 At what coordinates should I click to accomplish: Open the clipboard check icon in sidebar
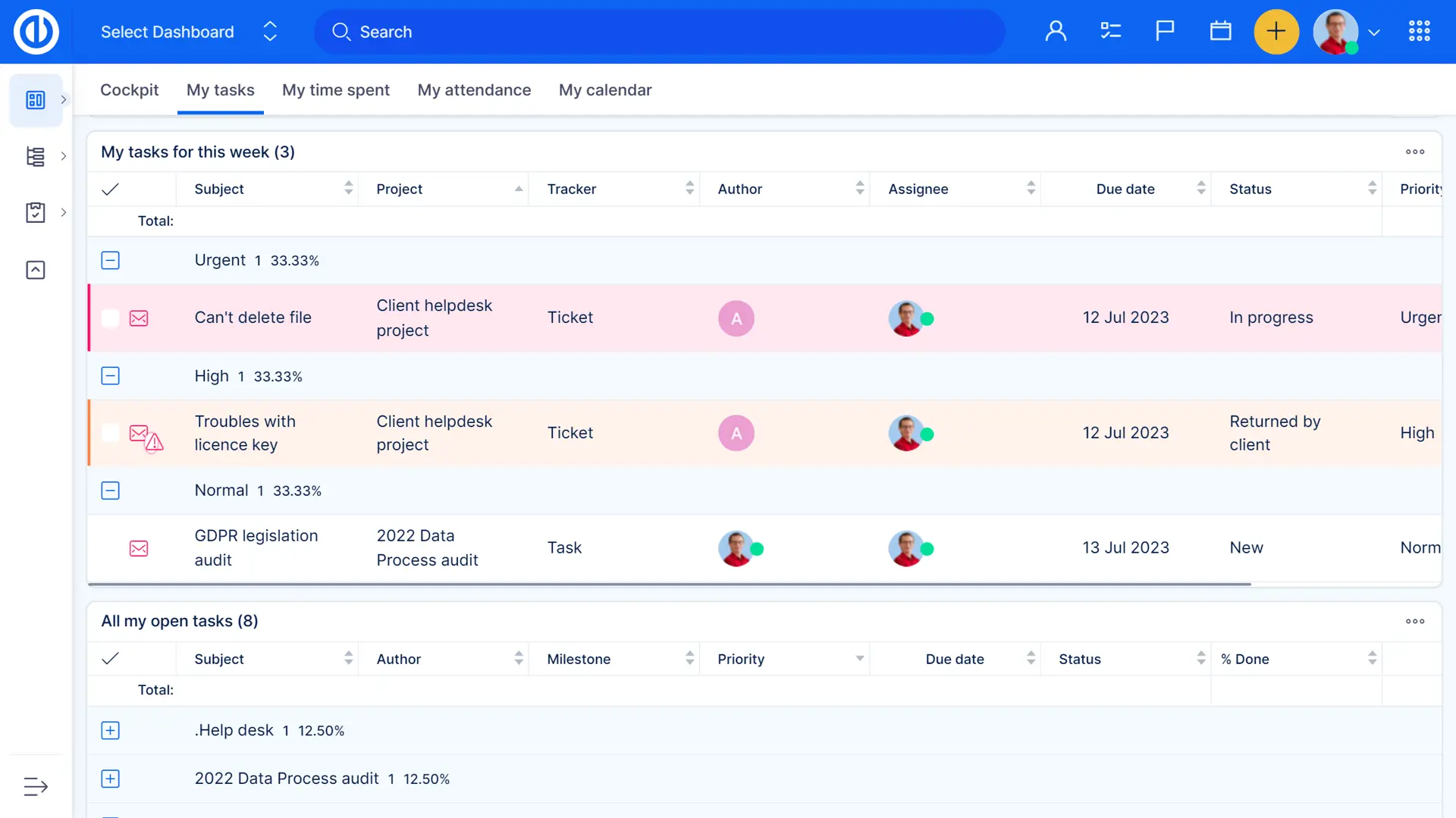coord(36,212)
